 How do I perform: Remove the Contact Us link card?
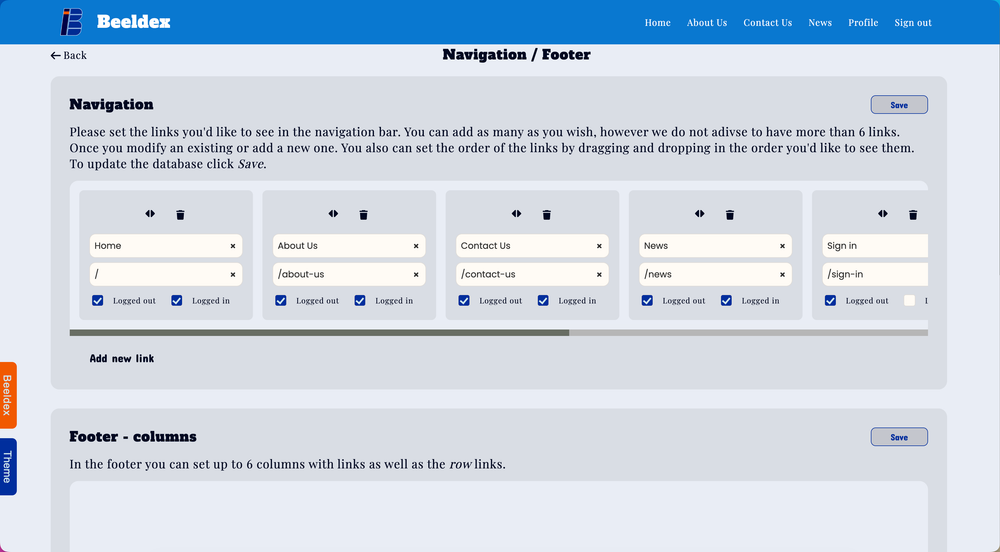tap(547, 214)
